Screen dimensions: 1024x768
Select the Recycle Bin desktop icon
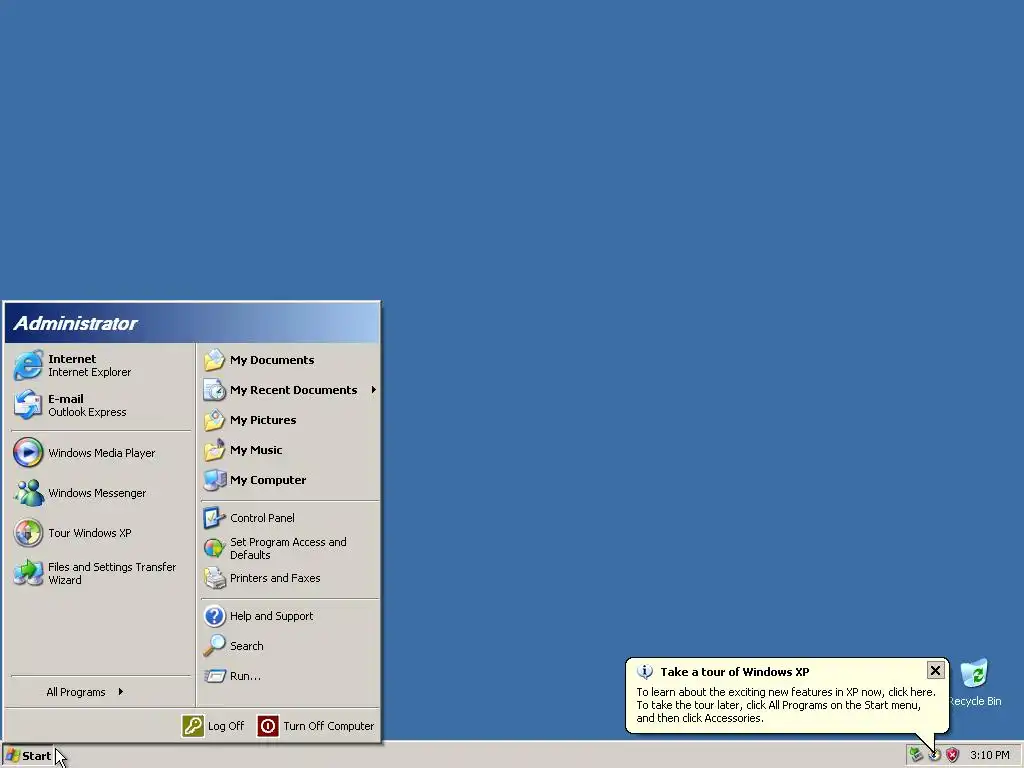coord(974,683)
